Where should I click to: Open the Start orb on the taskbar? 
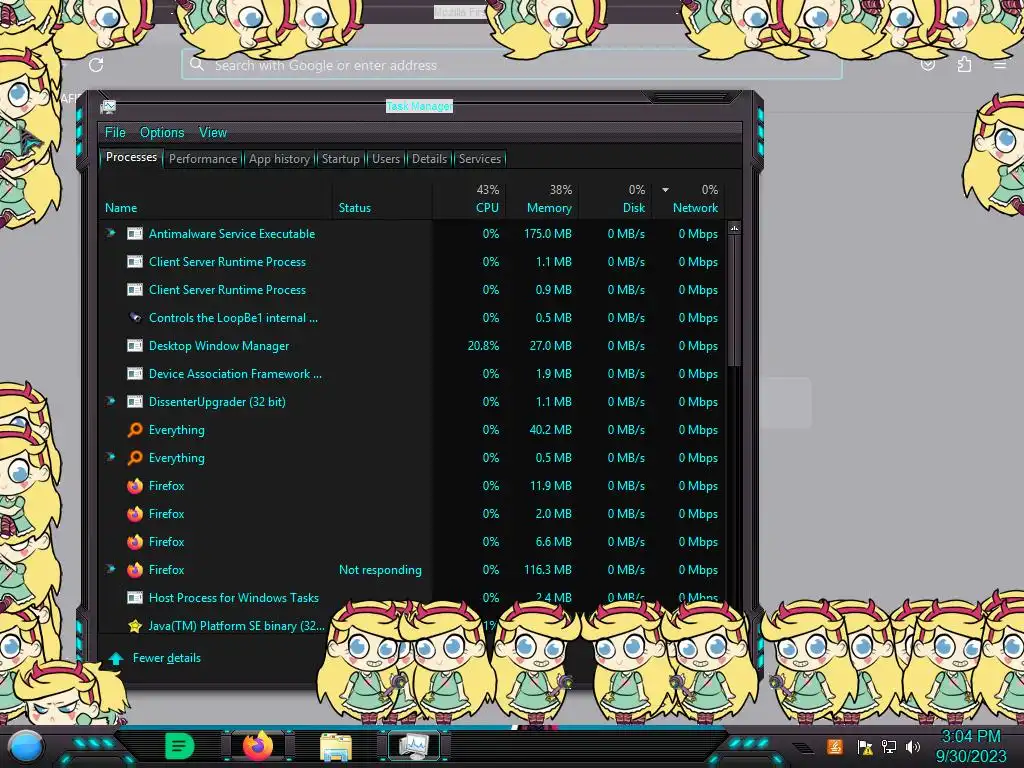click(26, 747)
